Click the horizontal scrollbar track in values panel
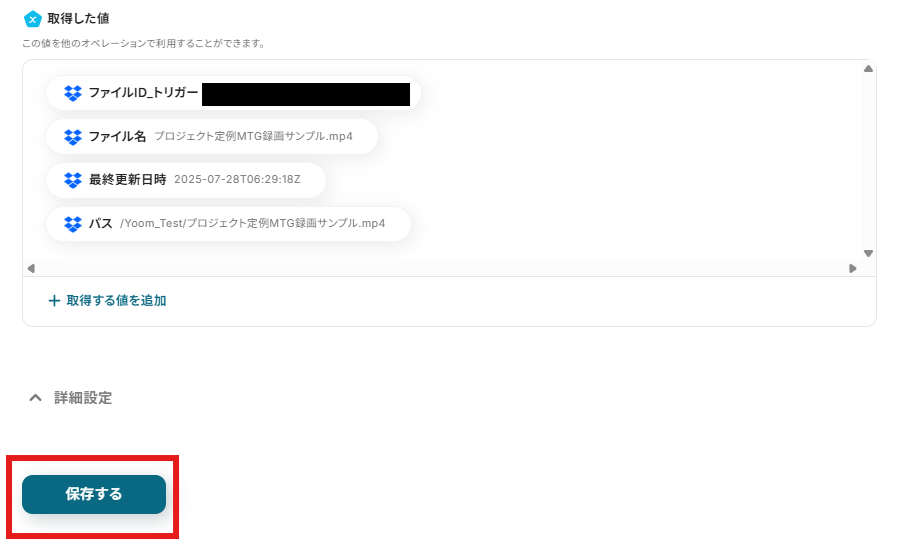Viewport: 903px width, 547px height. 442,268
